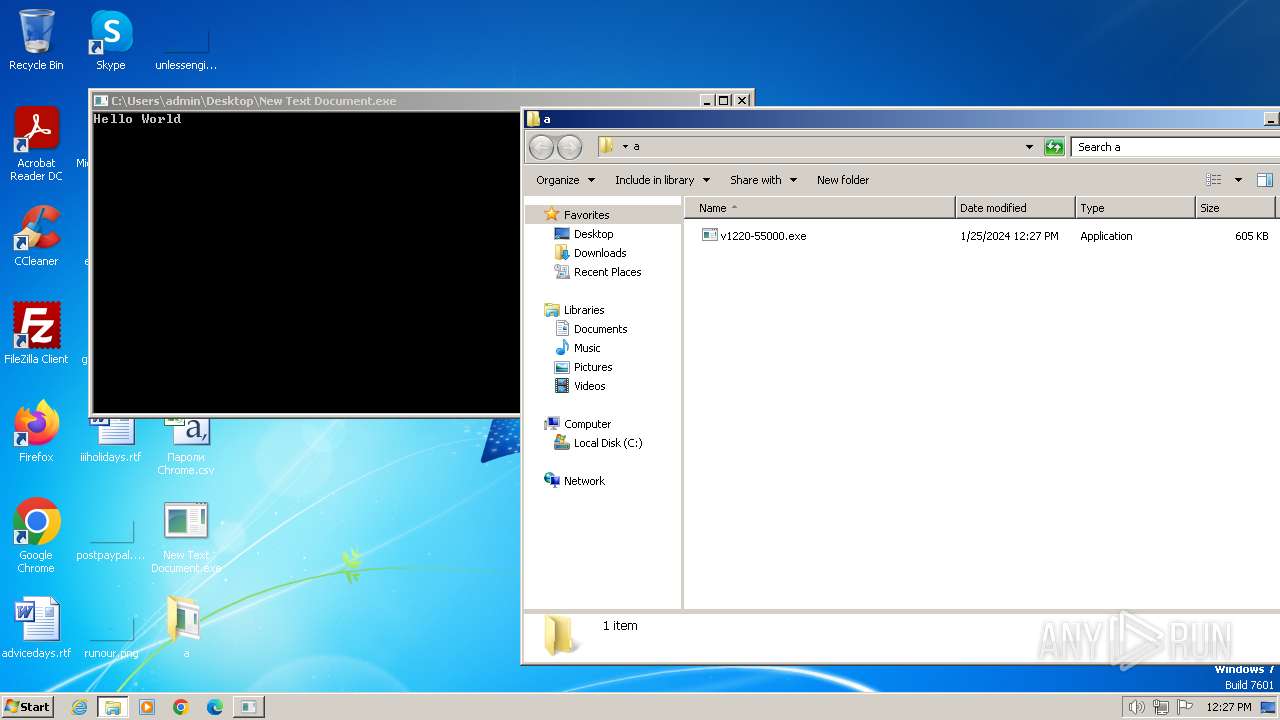The width and height of the screenshot is (1280, 720).
Task: Select Computer in navigation pane
Action: pyautogui.click(x=587, y=424)
